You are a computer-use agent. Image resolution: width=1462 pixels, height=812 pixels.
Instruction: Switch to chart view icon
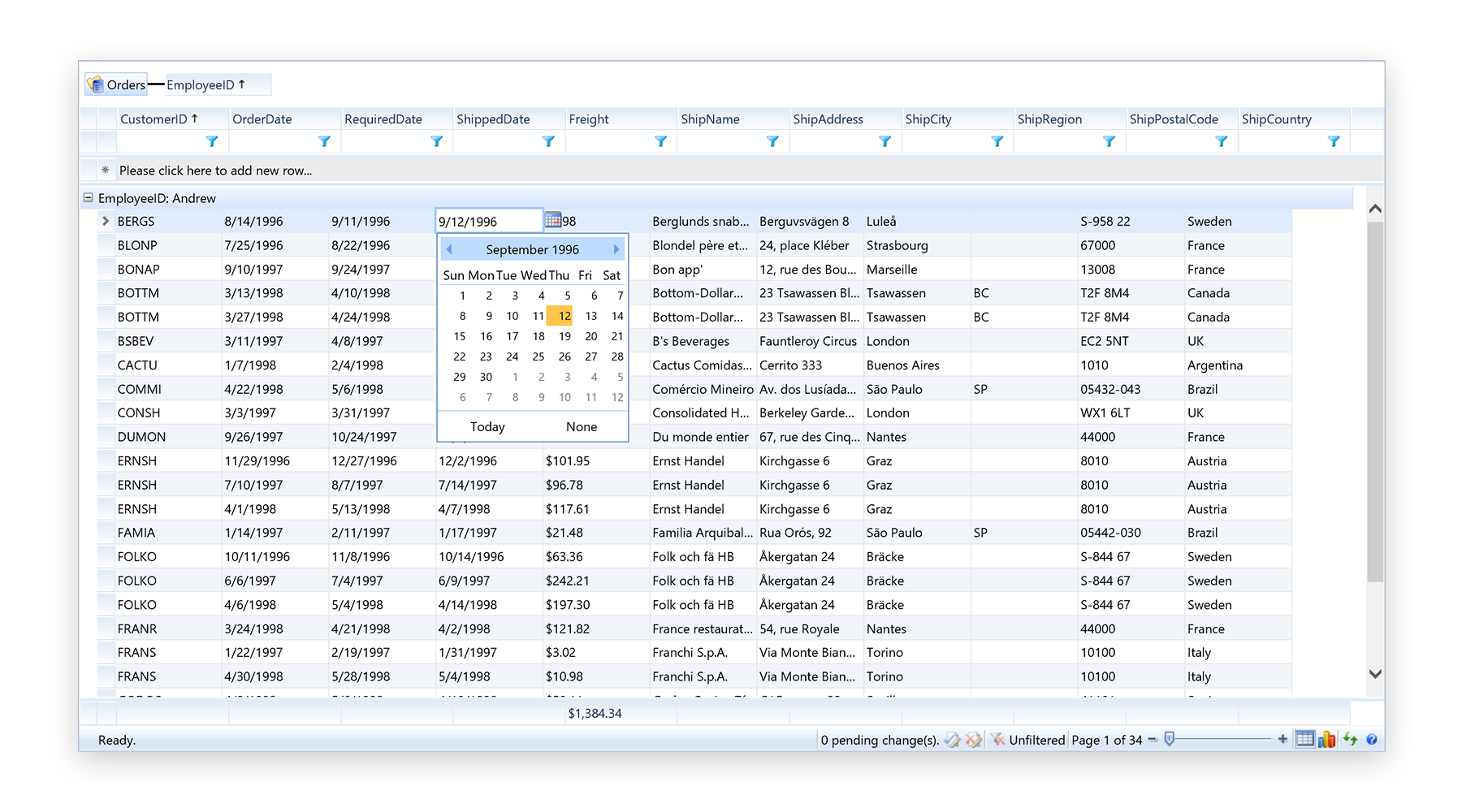1327,740
